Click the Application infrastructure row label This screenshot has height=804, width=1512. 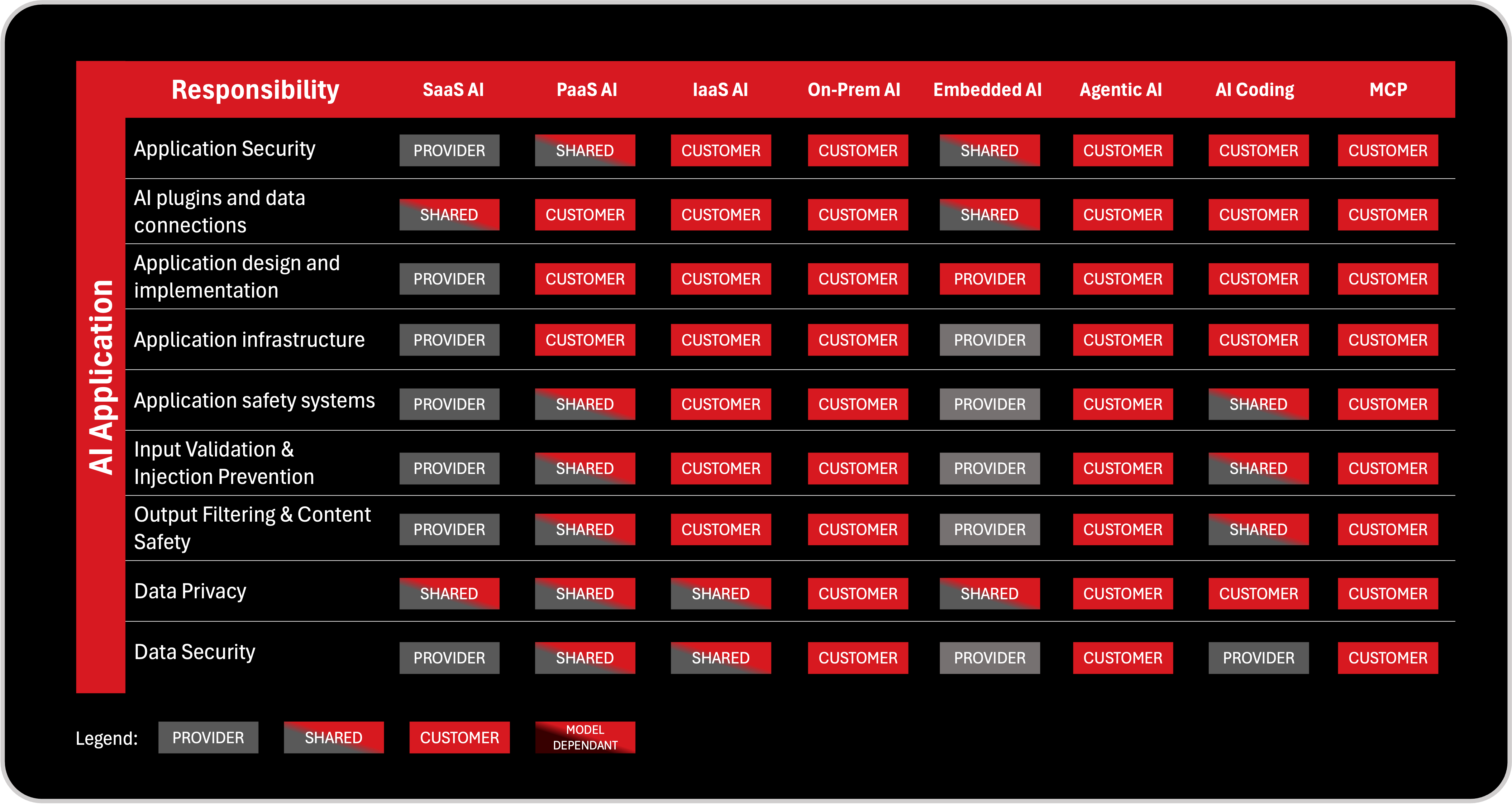(x=249, y=339)
